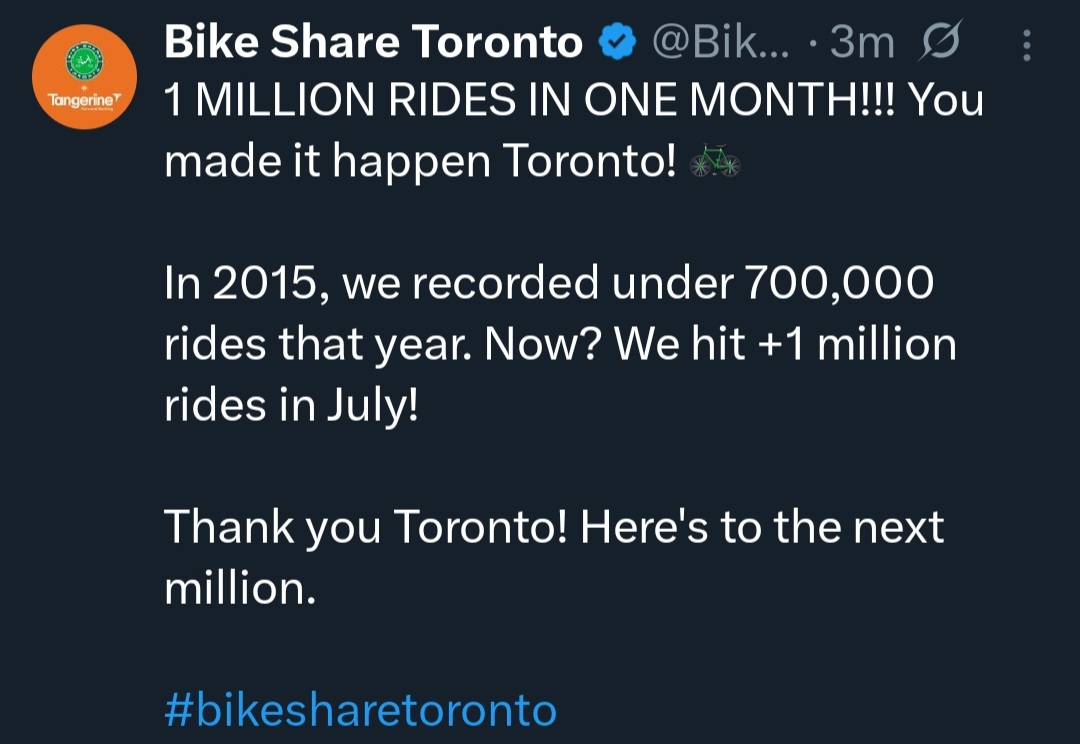The width and height of the screenshot is (1080, 744).
Task: Open the #bikesharetoronto hashtag
Action: click(x=360, y=710)
